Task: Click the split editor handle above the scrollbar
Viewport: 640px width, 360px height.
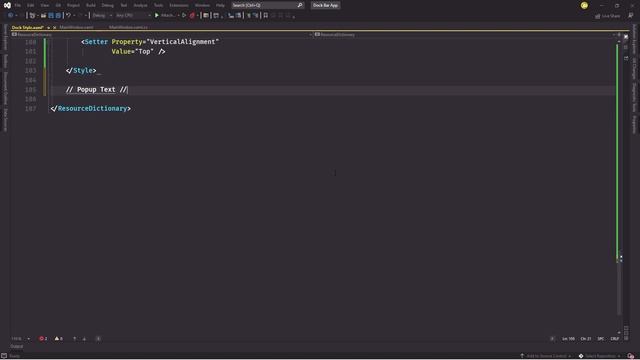Action: [619, 35]
